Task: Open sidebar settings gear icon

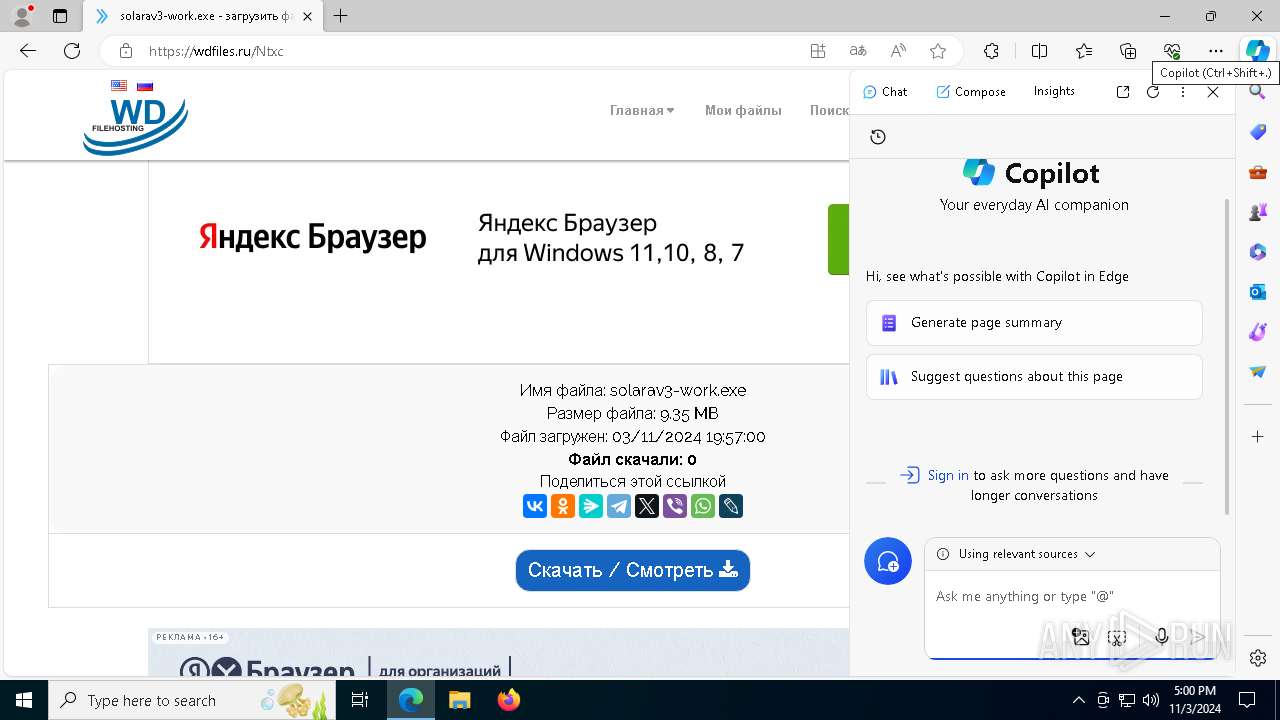Action: click(x=1258, y=657)
